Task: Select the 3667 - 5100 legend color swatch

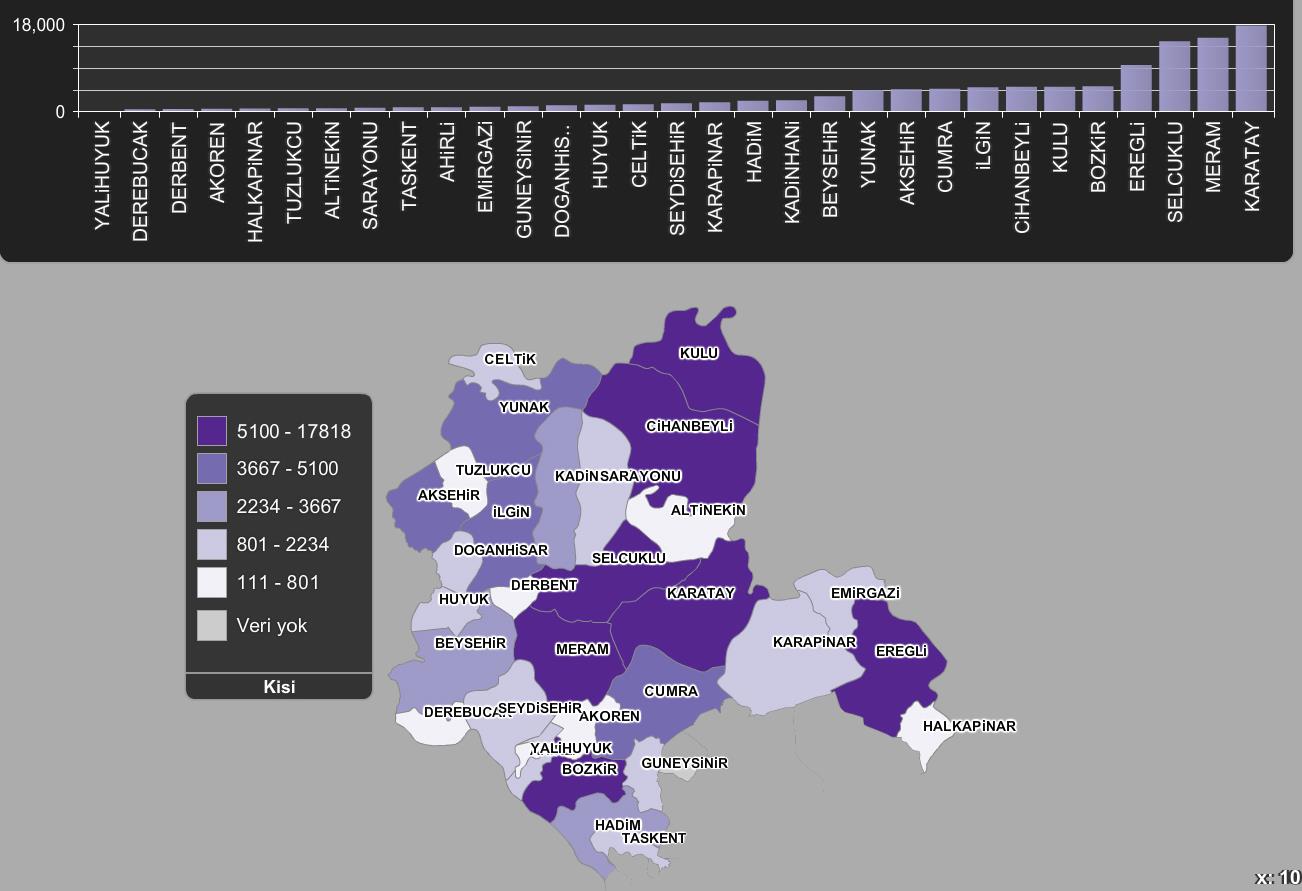Action: pyautogui.click(x=212, y=469)
